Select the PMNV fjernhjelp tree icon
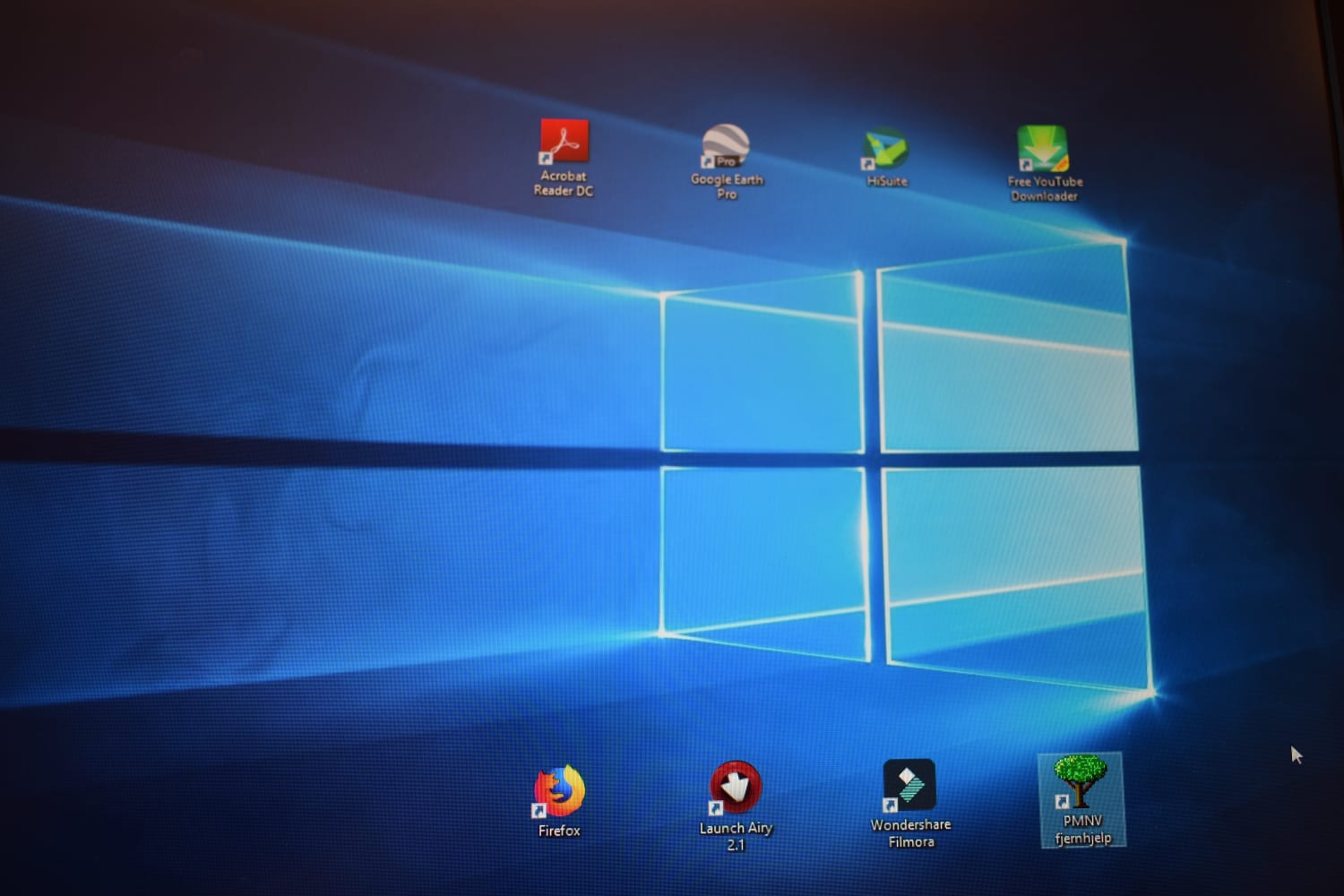Image resolution: width=1344 pixels, height=896 pixels. (1081, 780)
